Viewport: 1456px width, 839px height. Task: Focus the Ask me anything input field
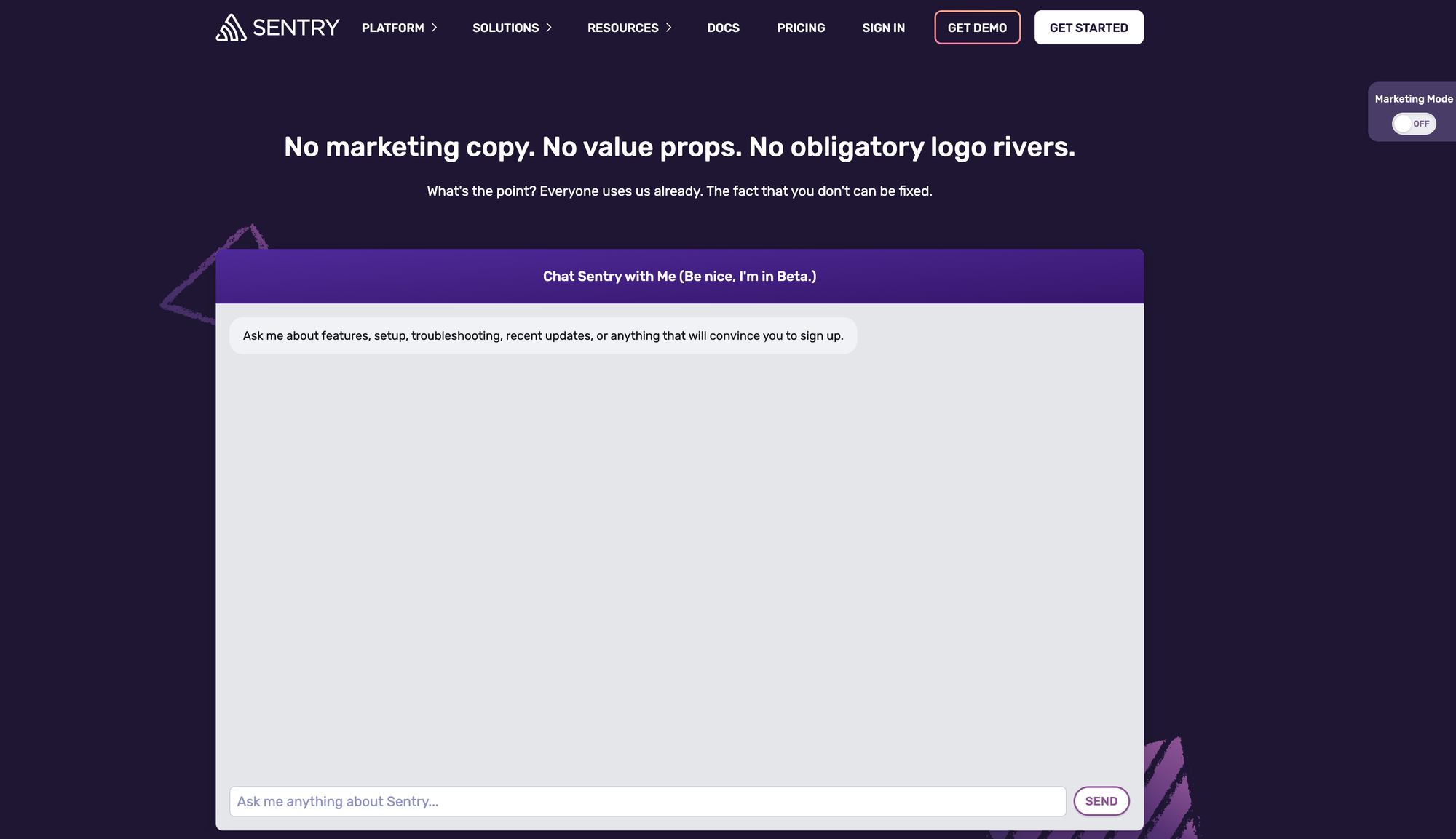coord(647,801)
